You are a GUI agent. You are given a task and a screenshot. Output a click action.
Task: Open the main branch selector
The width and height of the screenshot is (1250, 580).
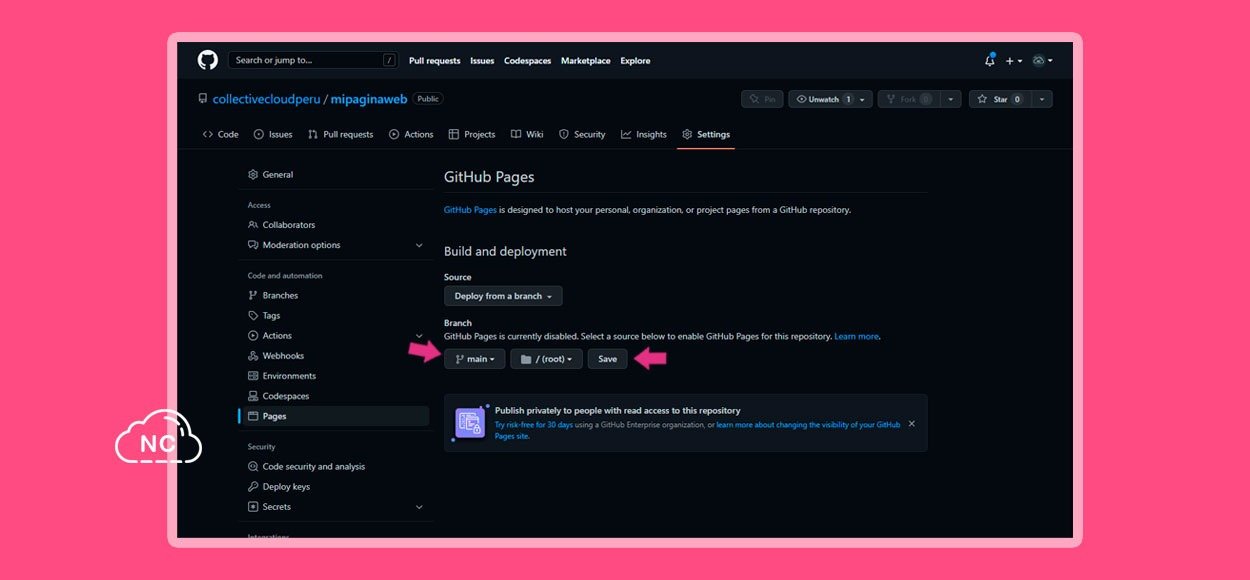tap(475, 359)
